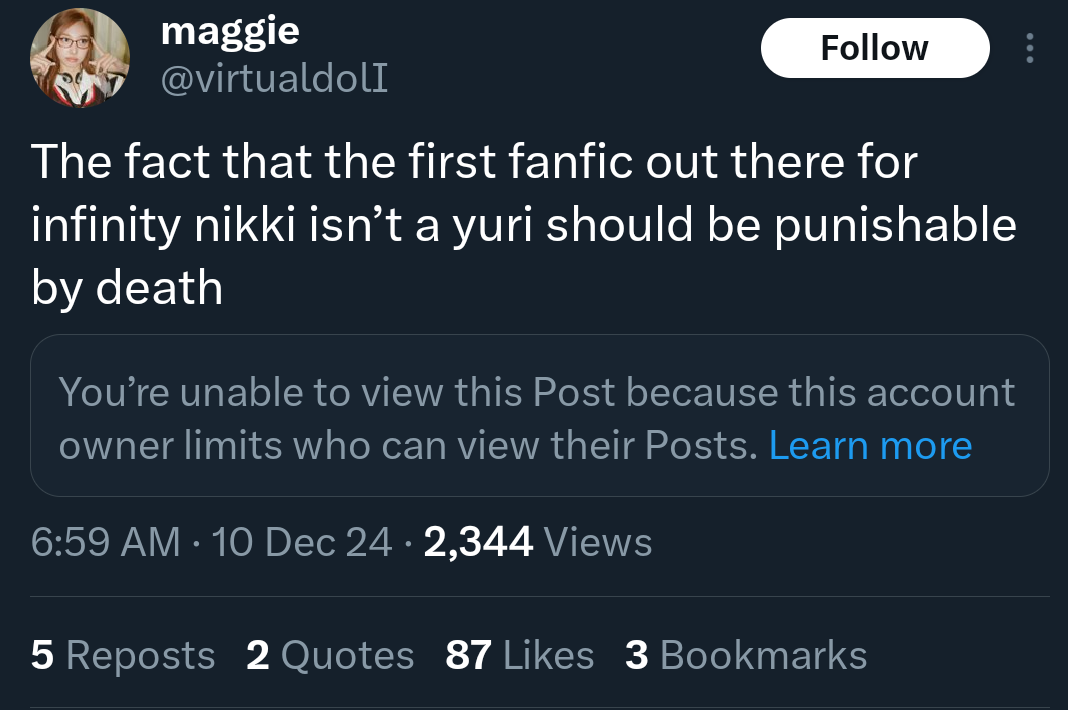The image size is (1068, 710).
Task: Show the 87 Likes list
Action: pos(520,655)
